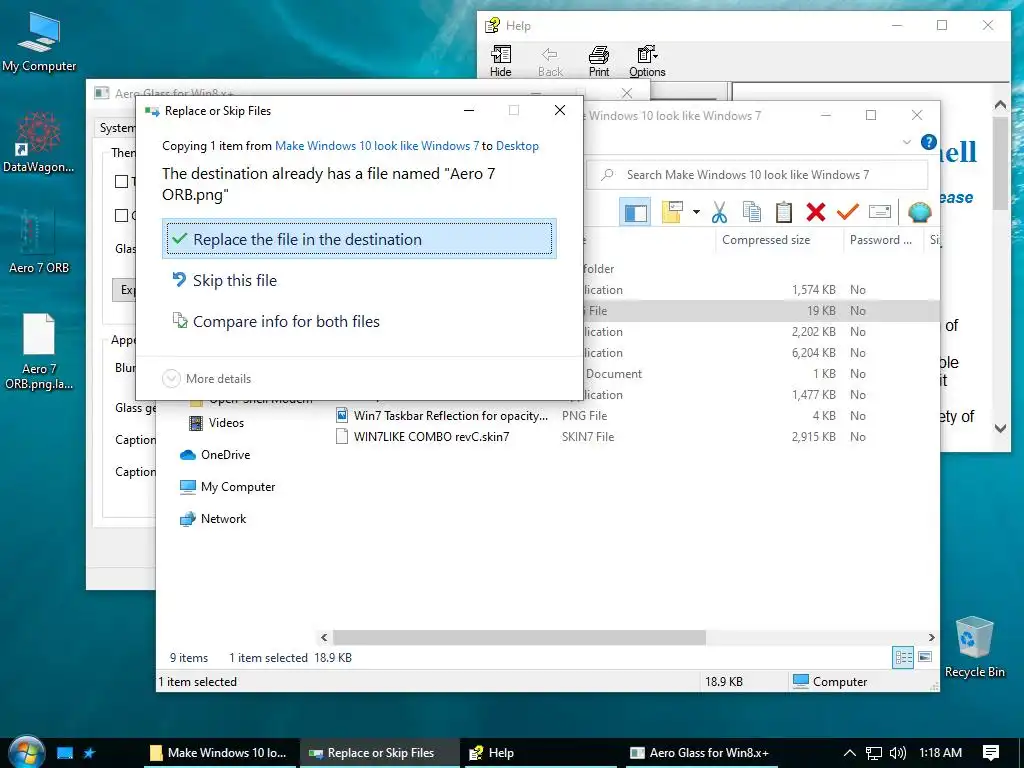Open the Desktop destination link

517,146
